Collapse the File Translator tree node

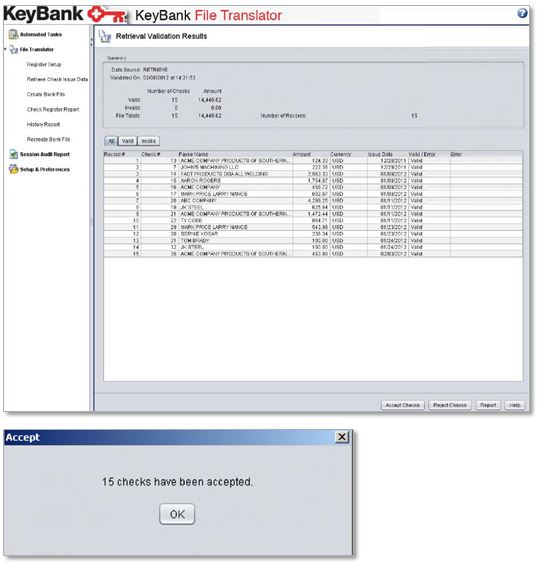pos(5,49)
